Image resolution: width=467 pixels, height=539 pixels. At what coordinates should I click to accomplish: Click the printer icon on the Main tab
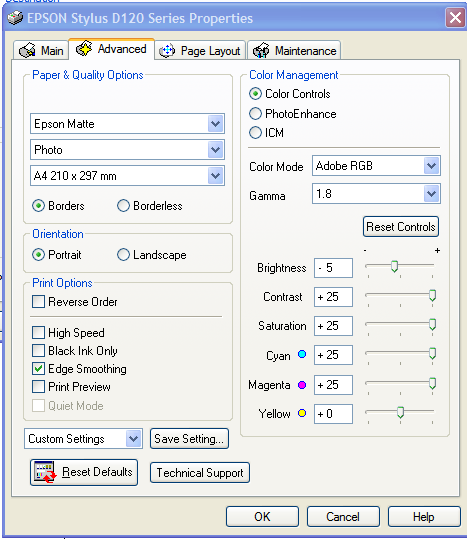(x=27, y=51)
